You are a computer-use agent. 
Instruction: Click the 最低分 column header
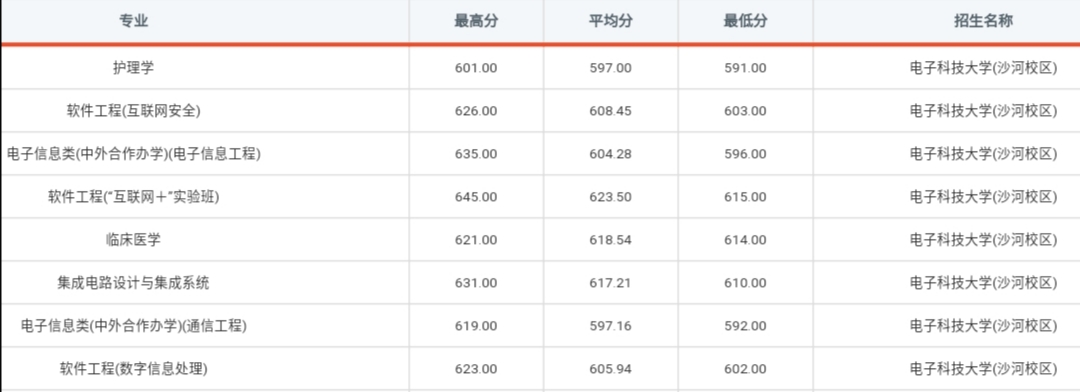click(745, 21)
